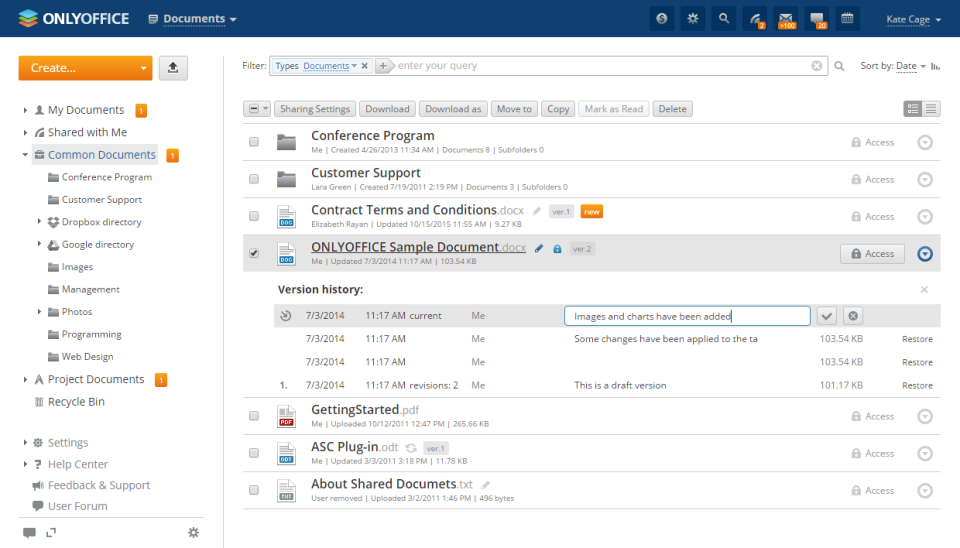The width and height of the screenshot is (960, 548).
Task: Select the GettingStarted.pdf checkbox
Action: (x=254, y=416)
